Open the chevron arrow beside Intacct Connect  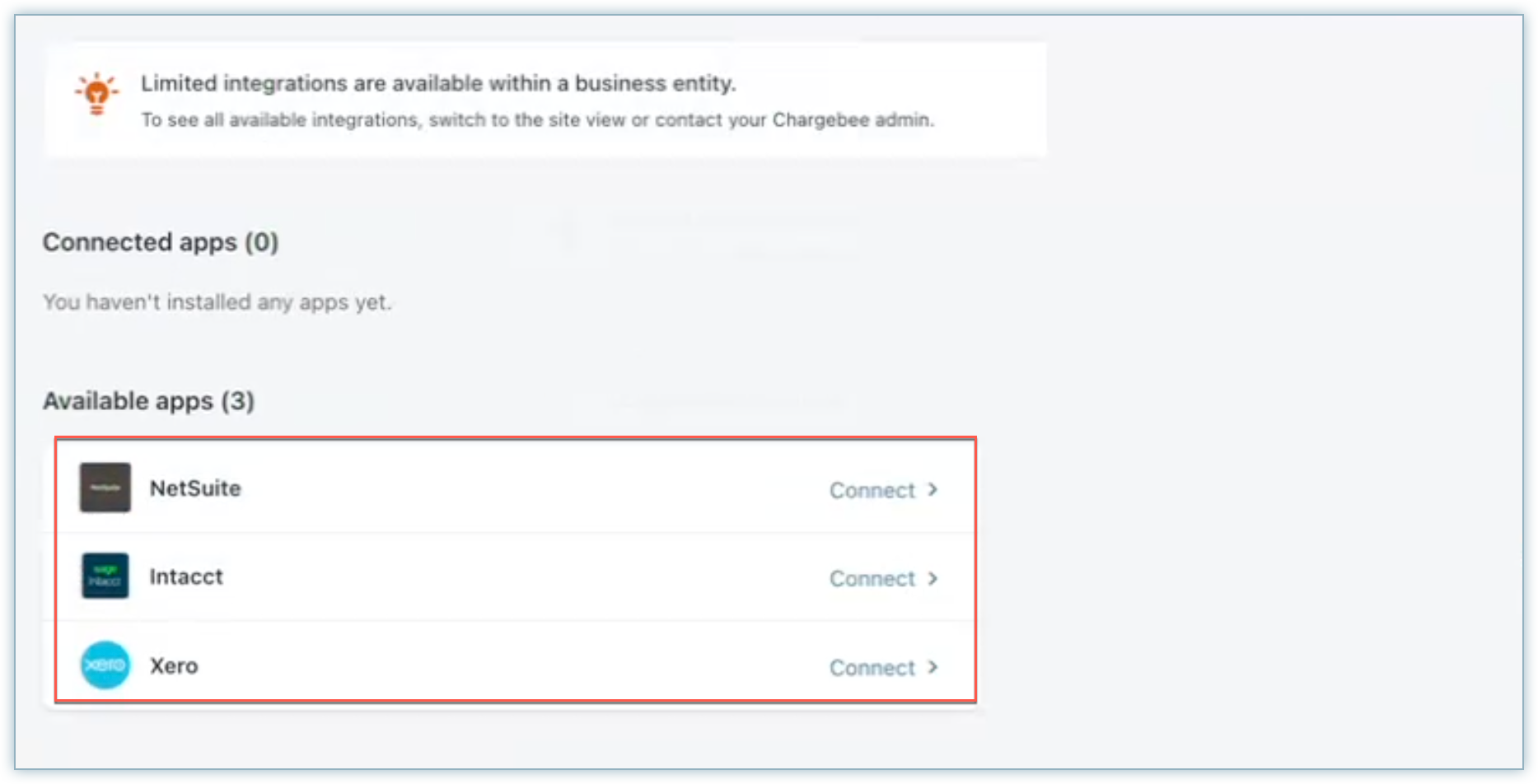(933, 579)
